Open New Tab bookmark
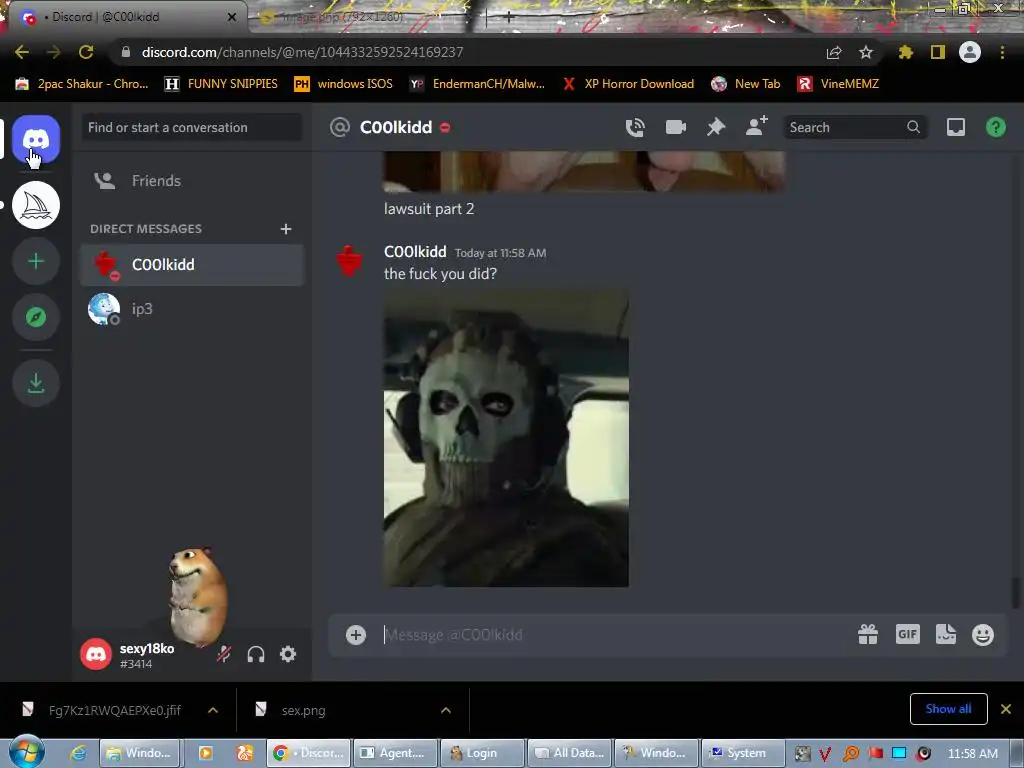Viewport: 1024px width, 768px height. coord(746,84)
